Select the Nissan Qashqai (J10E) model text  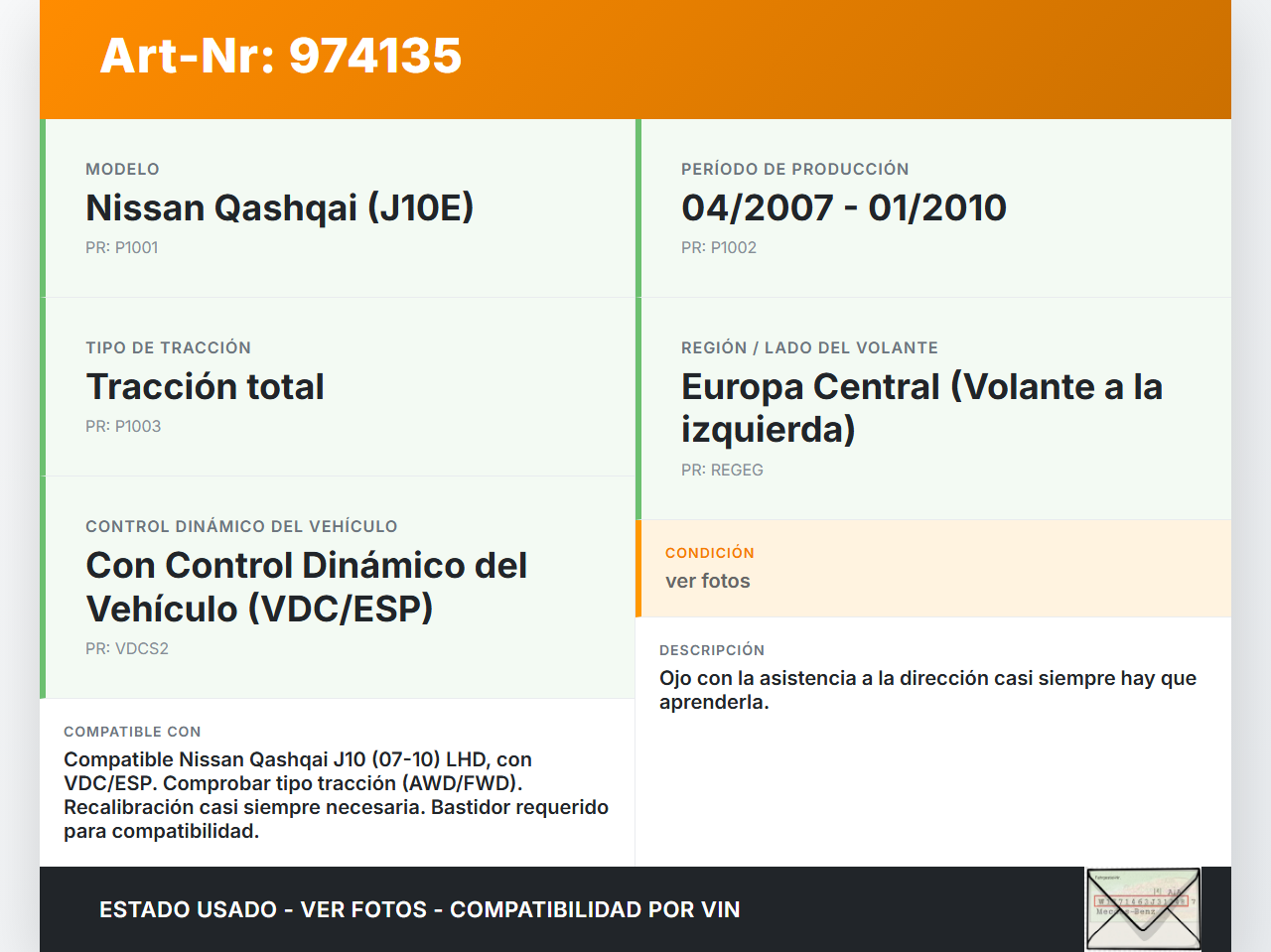(279, 208)
